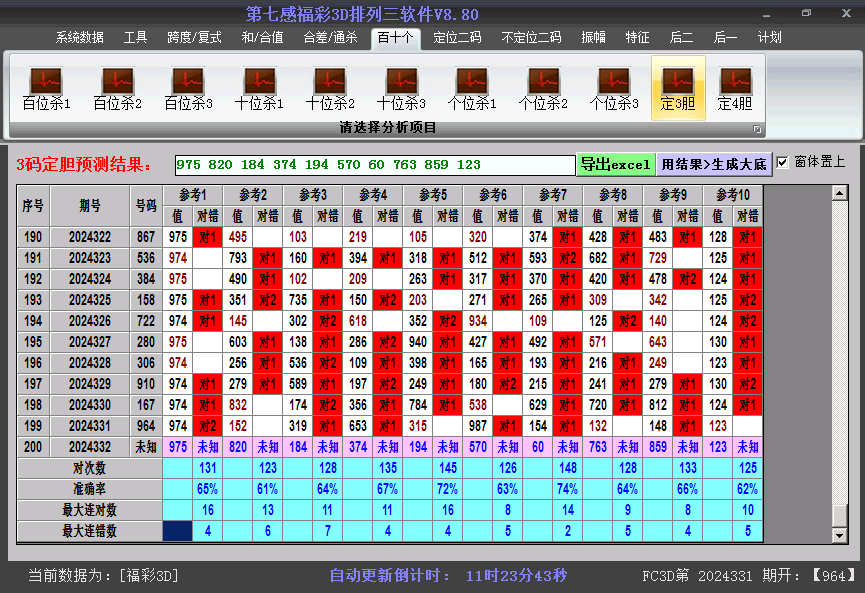Image resolution: width=865 pixels, height=593 pixels.
Task: Select the 个位杀3 analysis icon
Action: pyautogui.click(x=614, y=88)
